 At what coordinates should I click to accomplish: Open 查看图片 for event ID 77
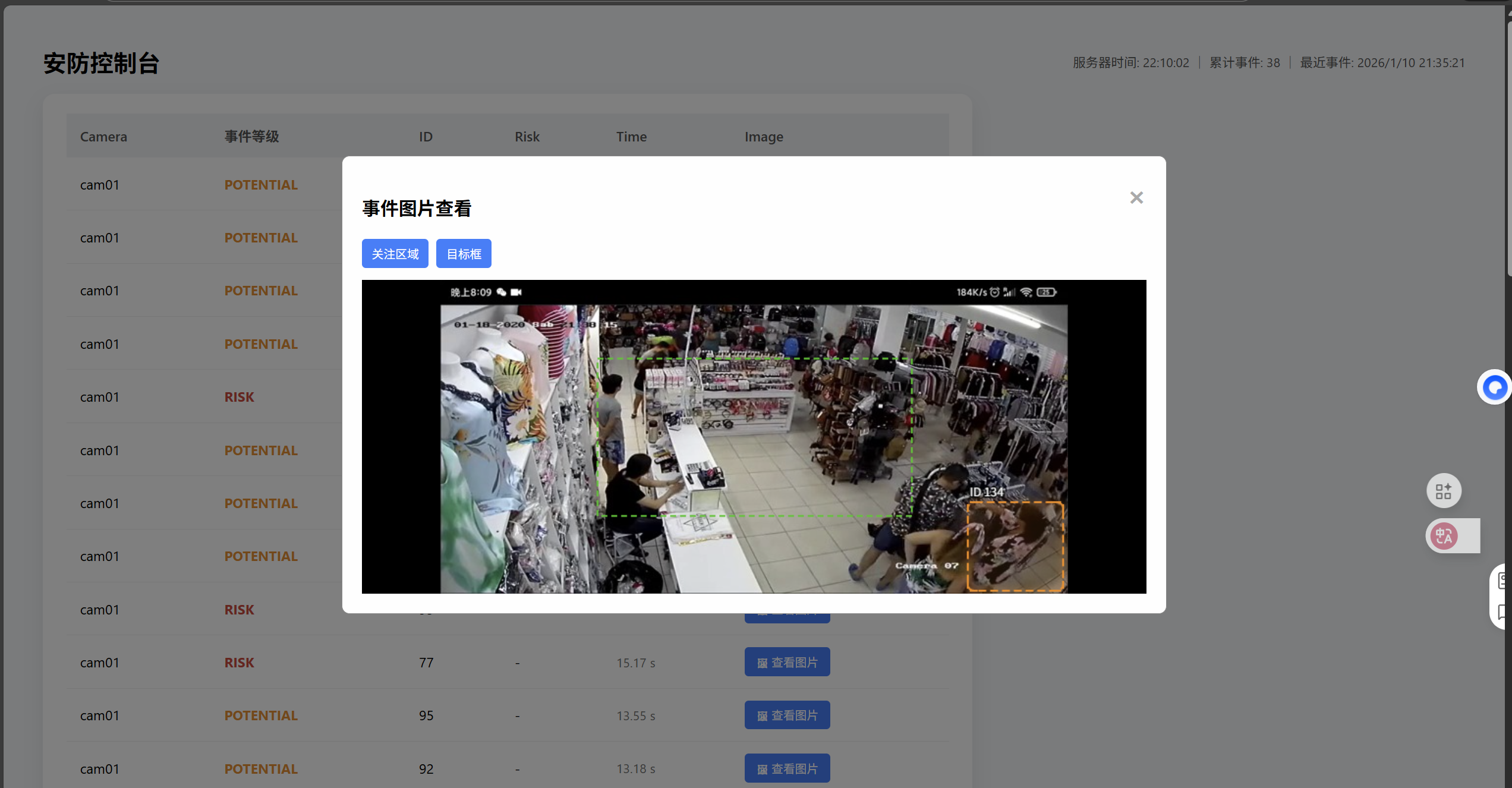point(787,662)
